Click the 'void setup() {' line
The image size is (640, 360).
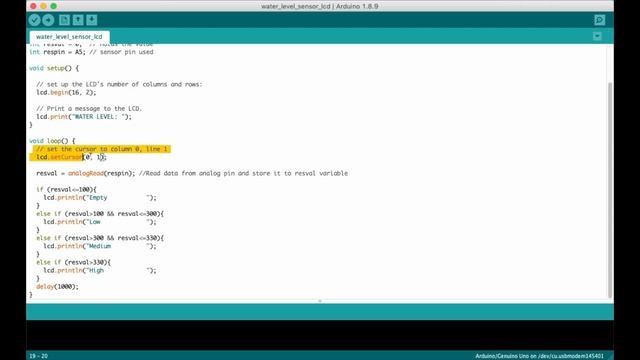coord(54,68)
